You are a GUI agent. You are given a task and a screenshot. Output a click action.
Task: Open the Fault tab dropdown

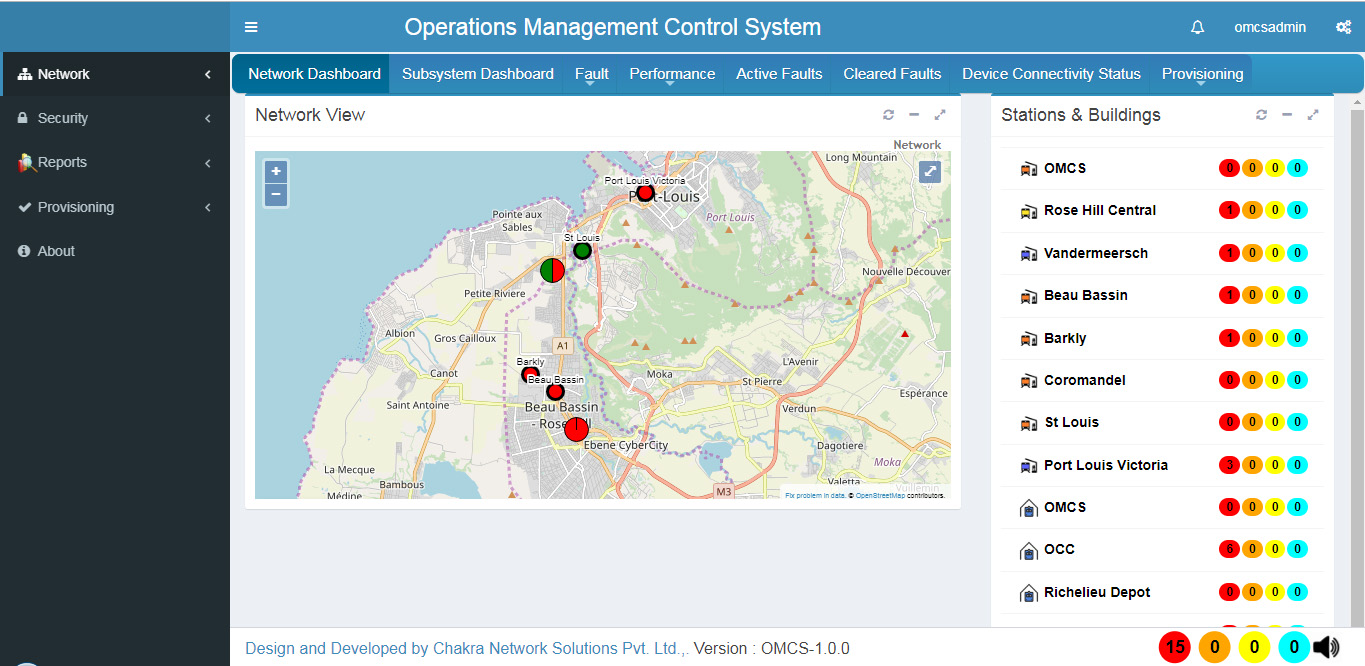tap(592, 74)
